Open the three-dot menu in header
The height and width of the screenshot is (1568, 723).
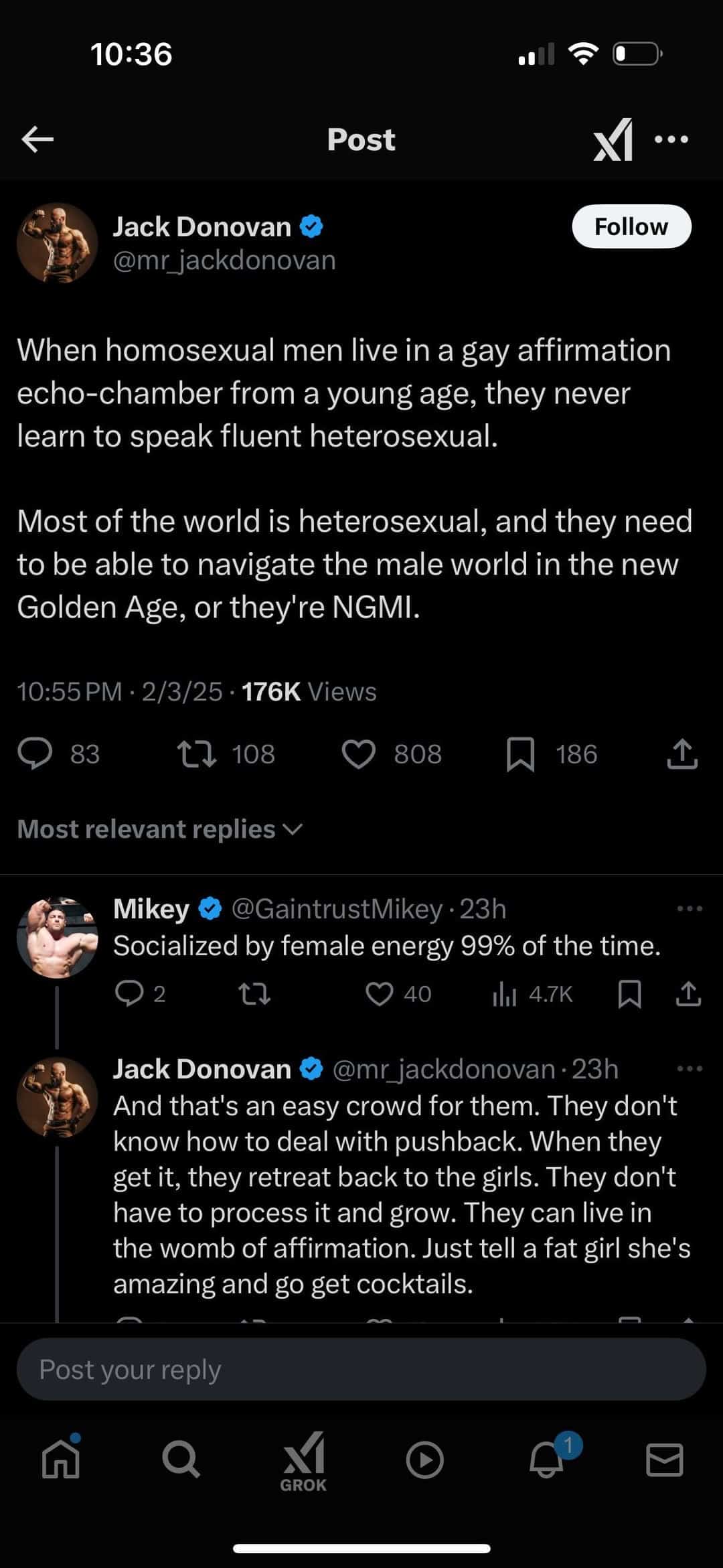tap(671, 139)
